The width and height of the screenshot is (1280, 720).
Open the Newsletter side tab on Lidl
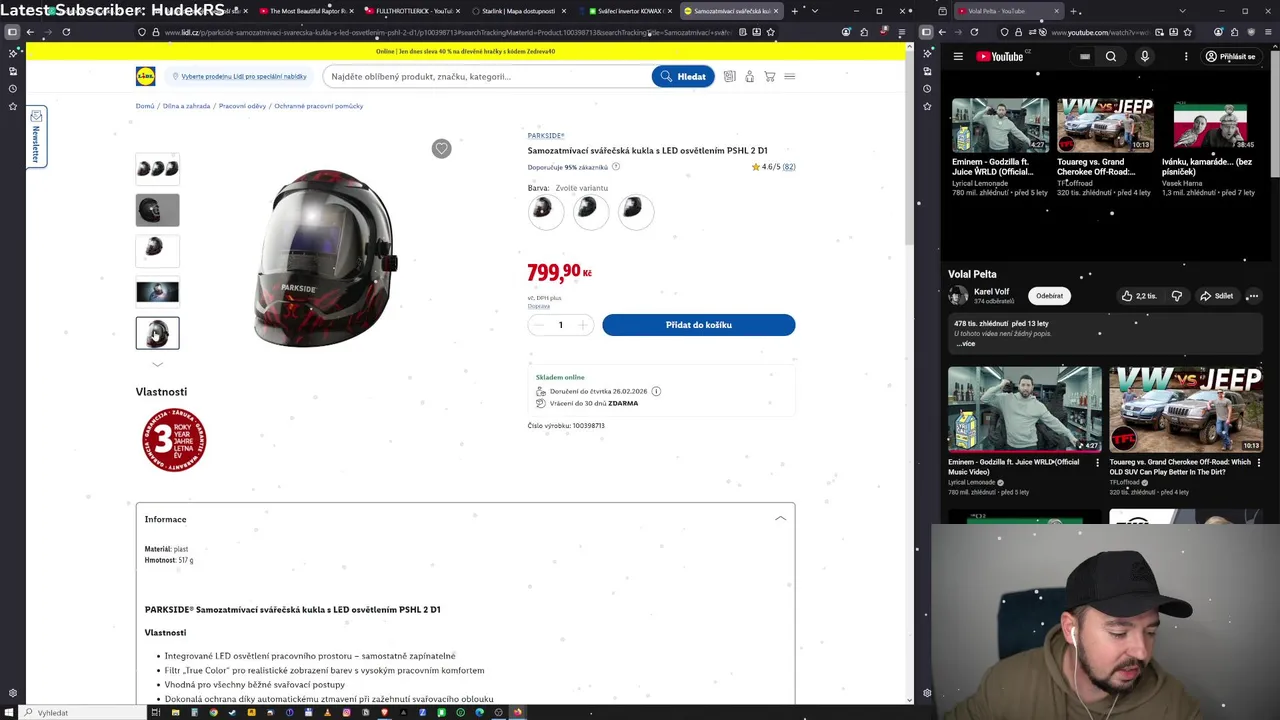[36, 137]
